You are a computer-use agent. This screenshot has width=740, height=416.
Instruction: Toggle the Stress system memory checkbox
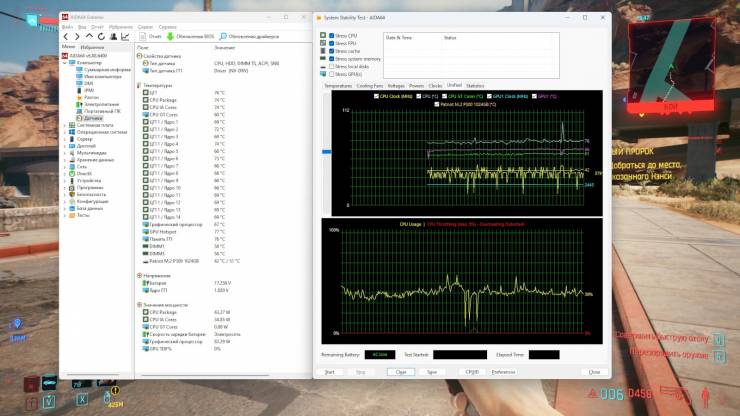tap(332, 59)
